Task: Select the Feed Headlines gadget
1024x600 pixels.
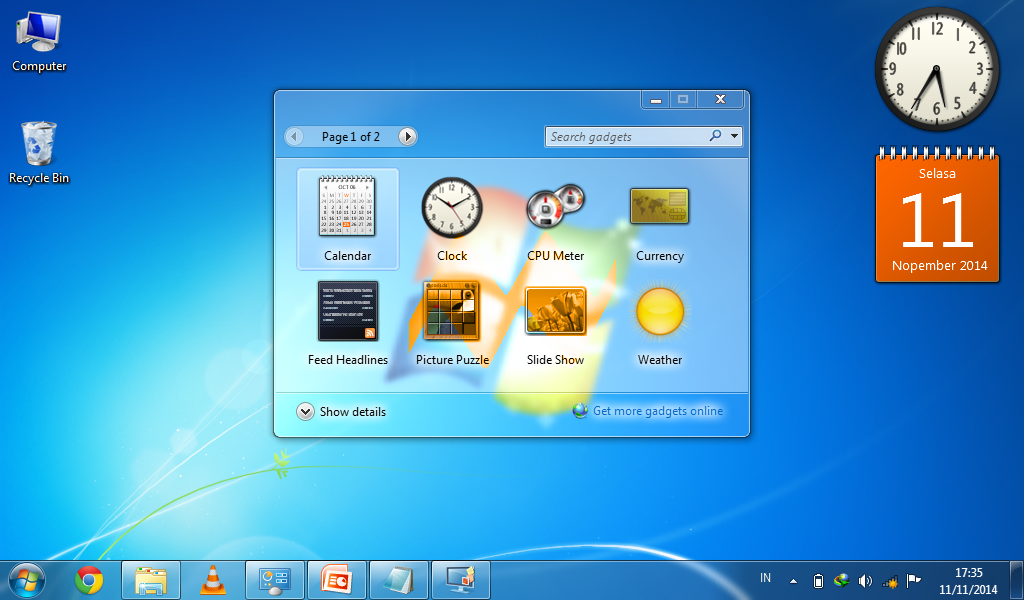Action: (347, 323)
